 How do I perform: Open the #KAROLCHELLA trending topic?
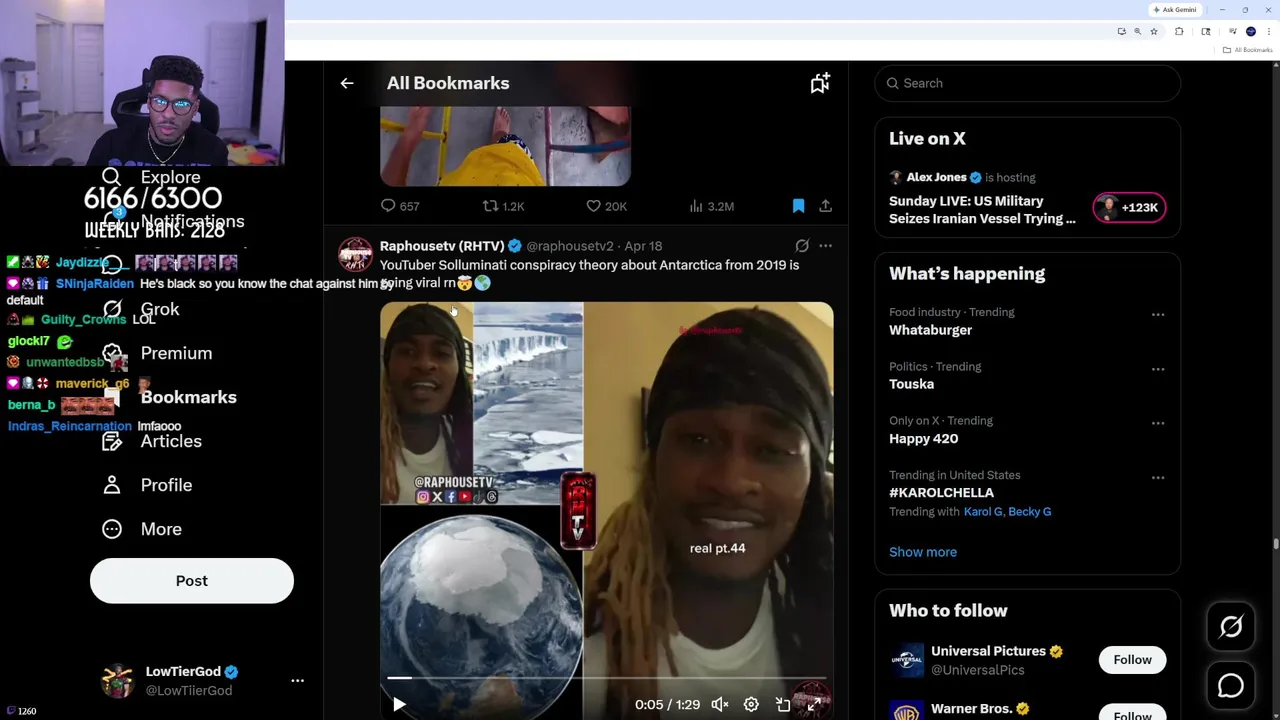[x=941, y=492]
